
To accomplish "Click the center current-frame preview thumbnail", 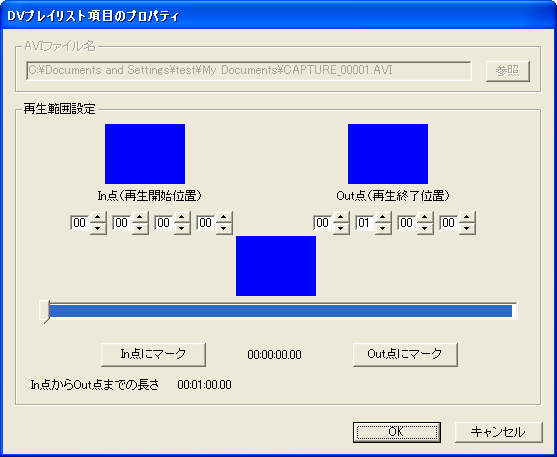I will 276,266.
